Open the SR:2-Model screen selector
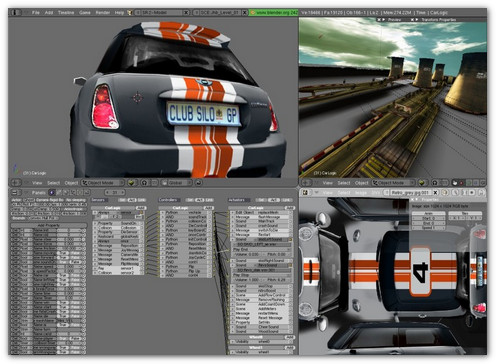This screenshot has width=496, height=364. pyautogui.click(x=162, y=12)
